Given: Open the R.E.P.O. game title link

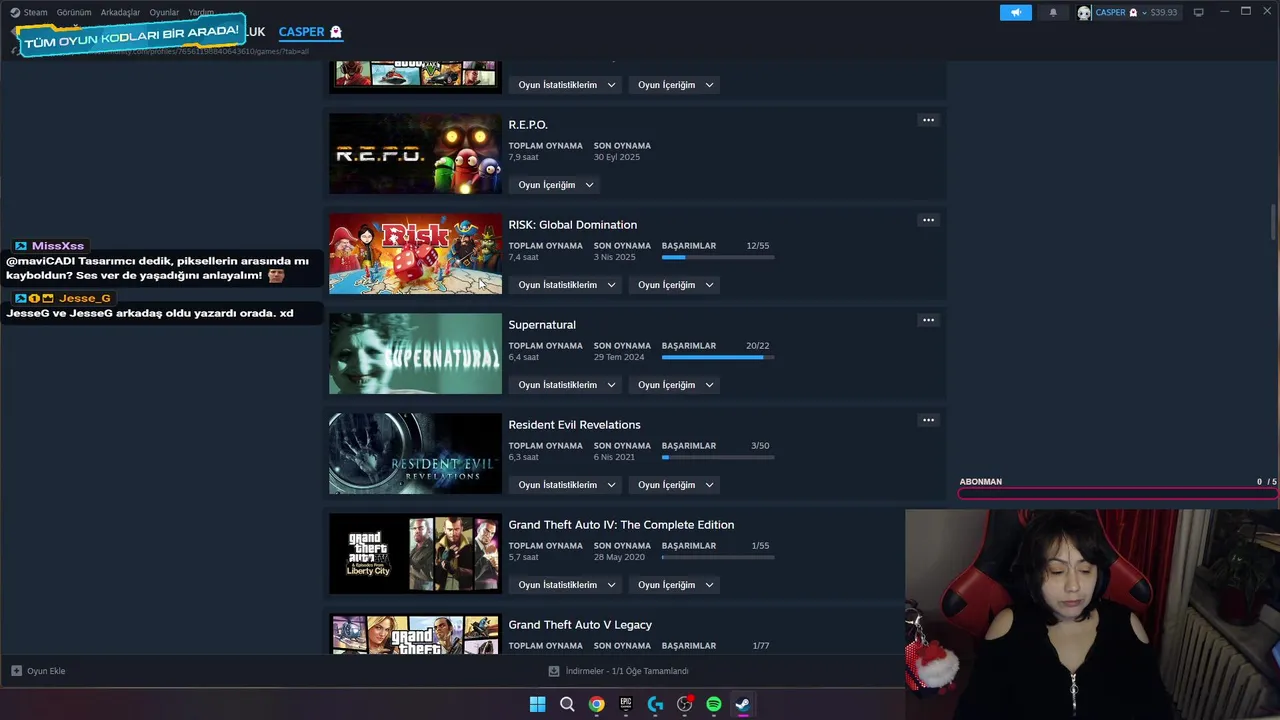Looking at the screenshot, I should tap(528, 125).
